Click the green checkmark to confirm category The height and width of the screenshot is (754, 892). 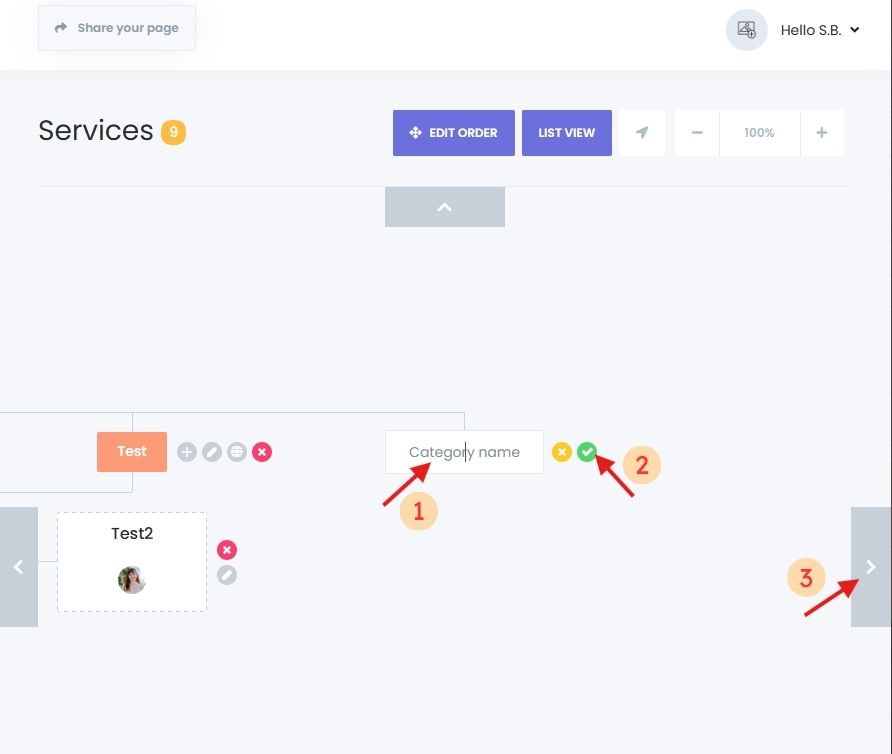click(x=586, y=452)
